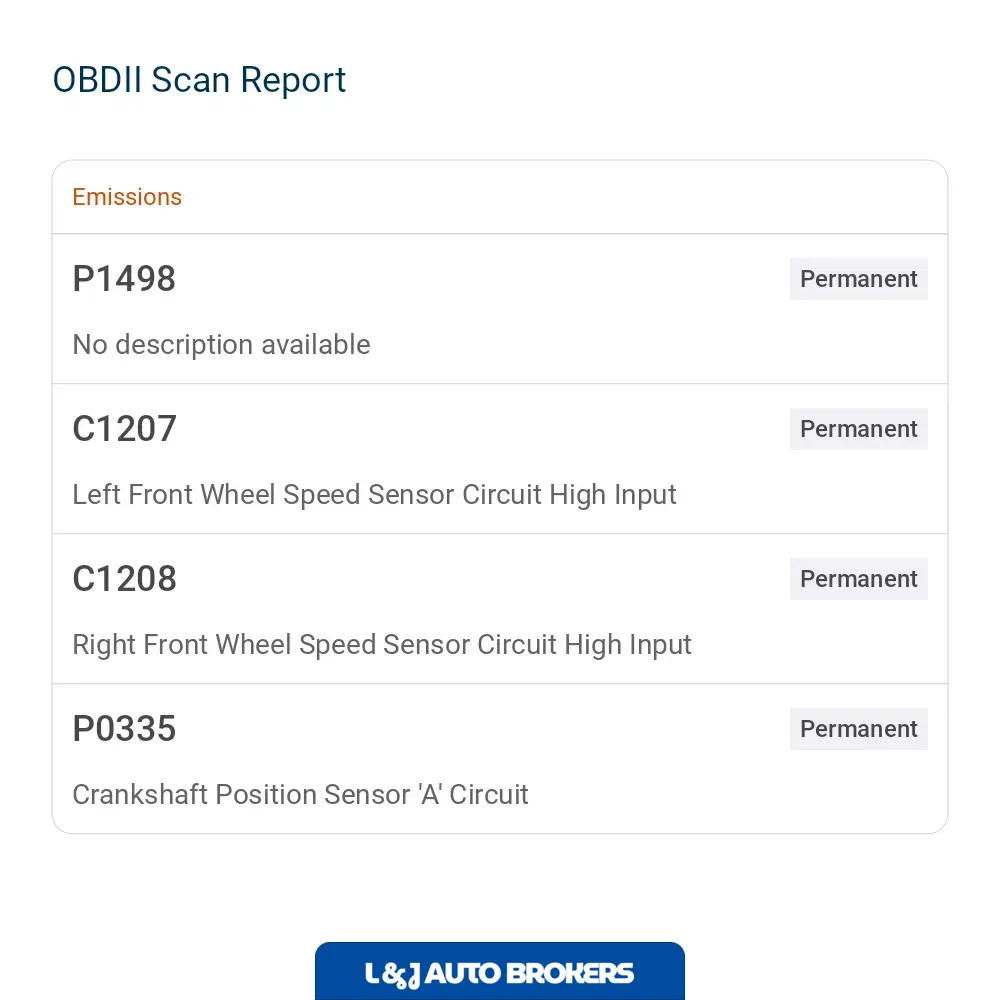The image size is (1000, 1000).
Task: Select the Right Front Wheel Speed Sensor description
Action: 382,645
